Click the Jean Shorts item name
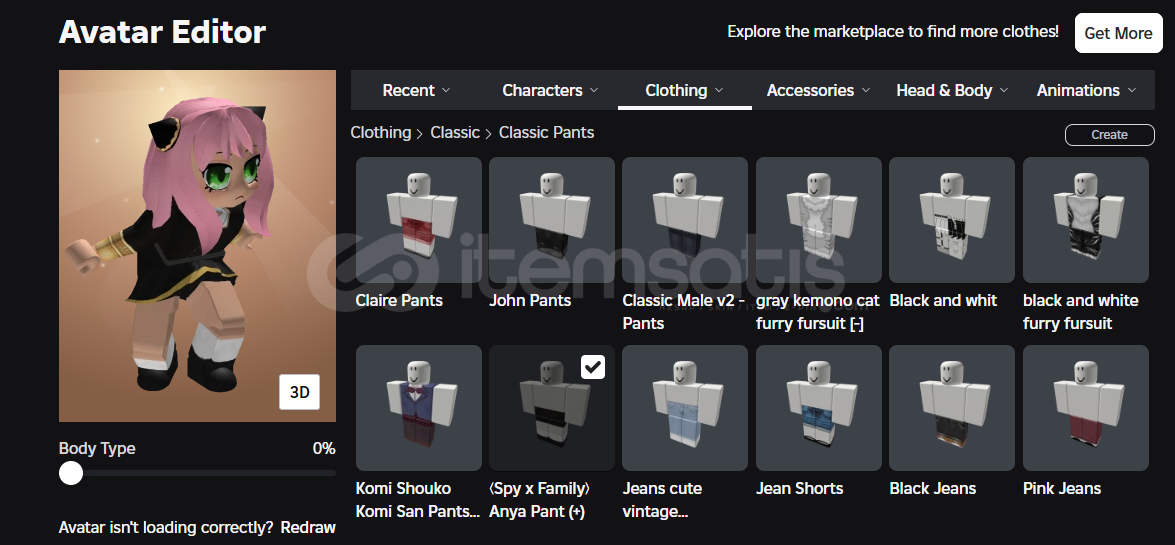 click(800, 489)
